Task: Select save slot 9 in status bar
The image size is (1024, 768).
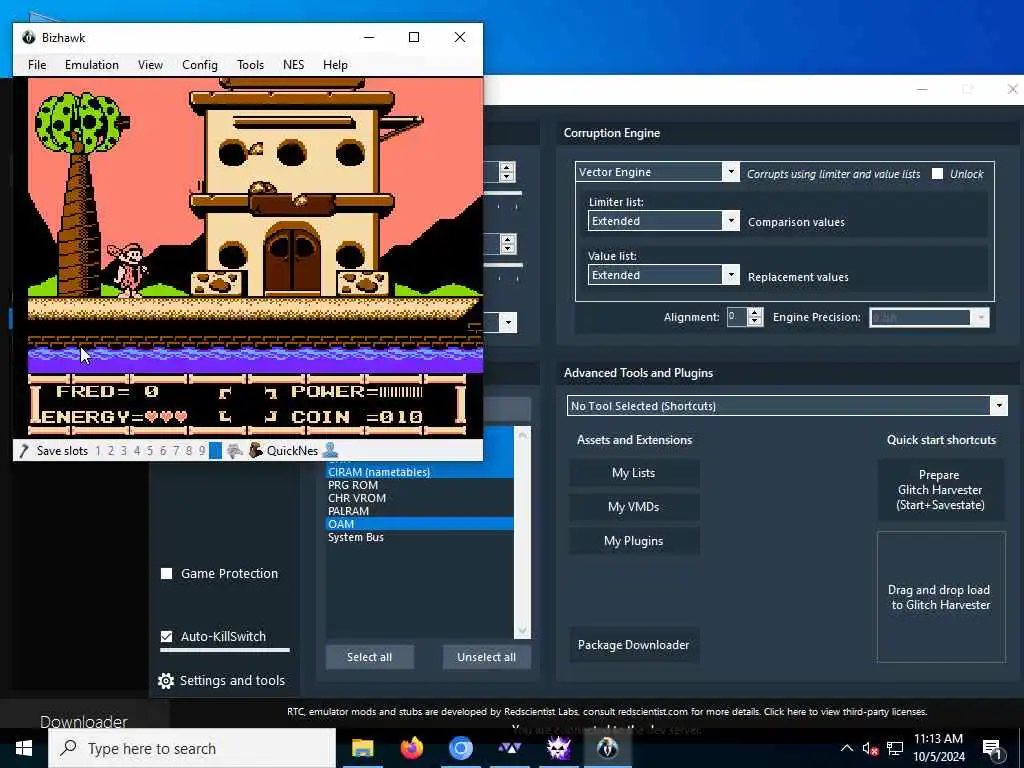Action: [x=202, y=451]
